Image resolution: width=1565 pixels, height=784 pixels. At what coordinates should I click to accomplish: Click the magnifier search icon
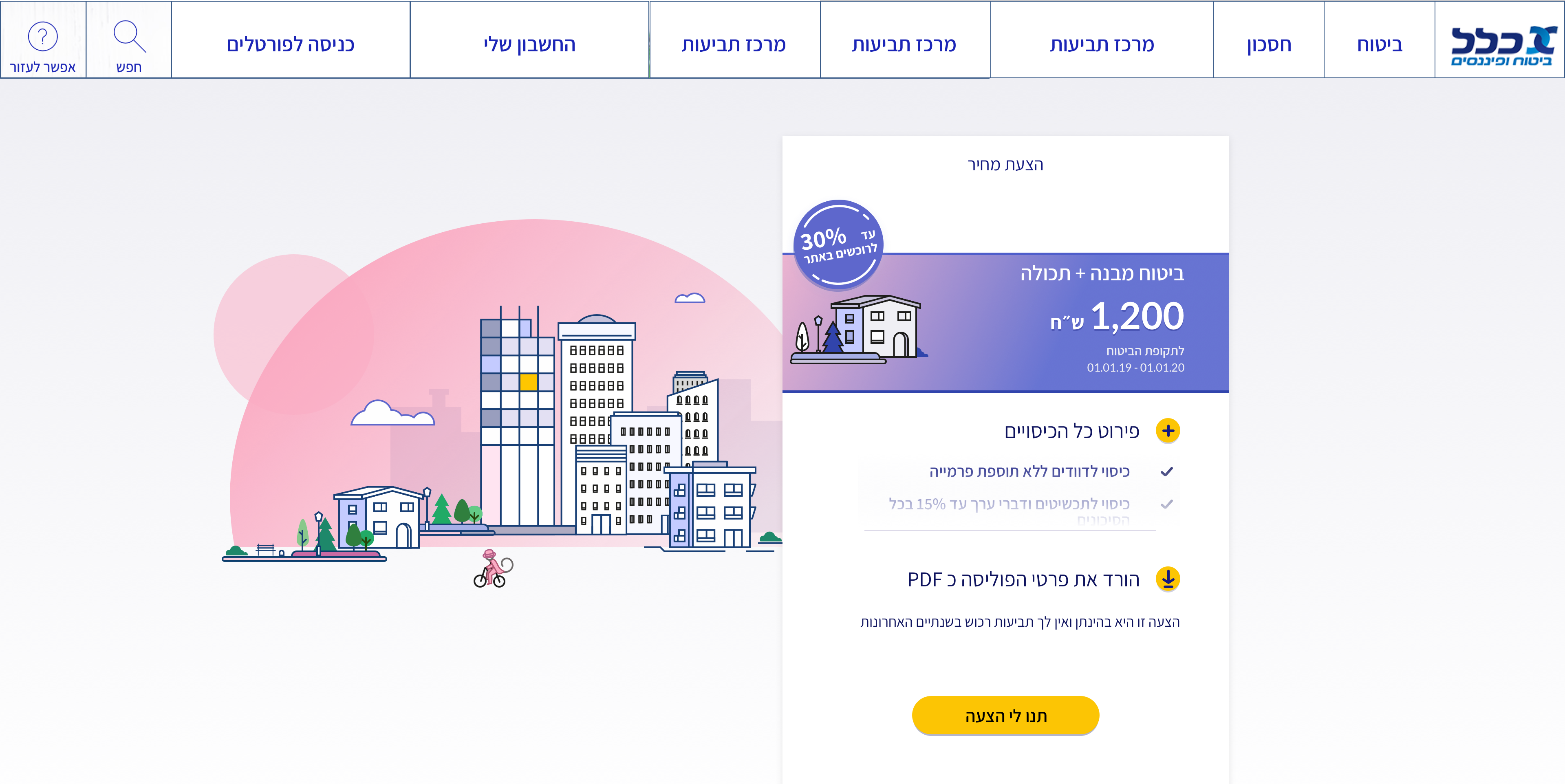(129, 36)
